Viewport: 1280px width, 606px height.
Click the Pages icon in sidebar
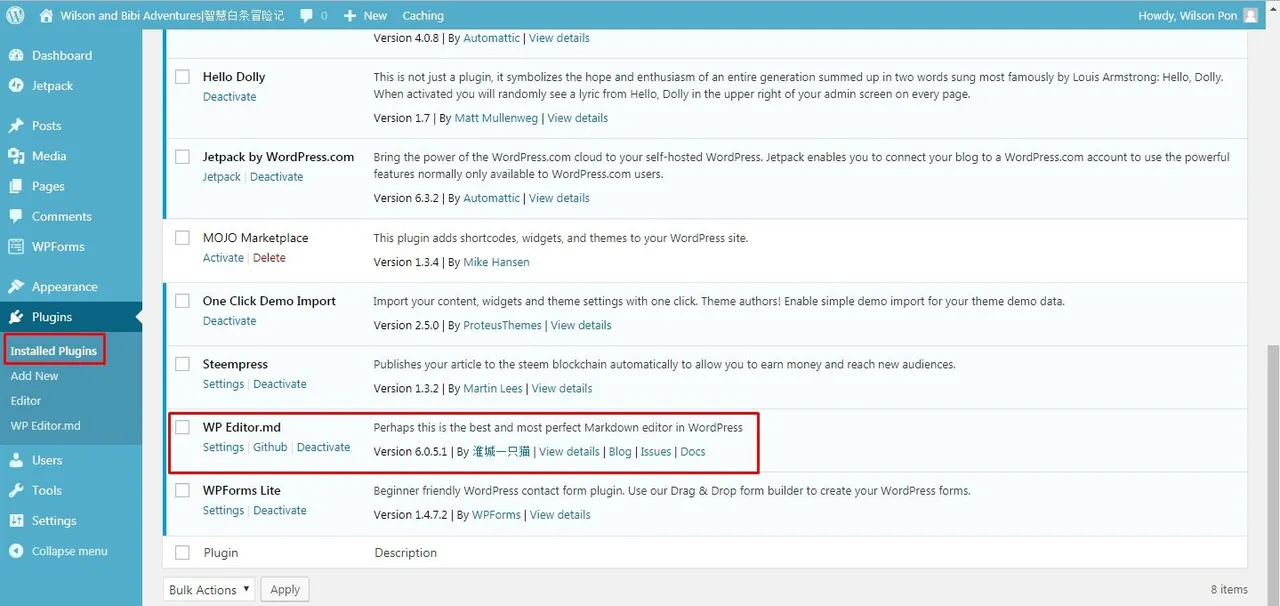16,186
